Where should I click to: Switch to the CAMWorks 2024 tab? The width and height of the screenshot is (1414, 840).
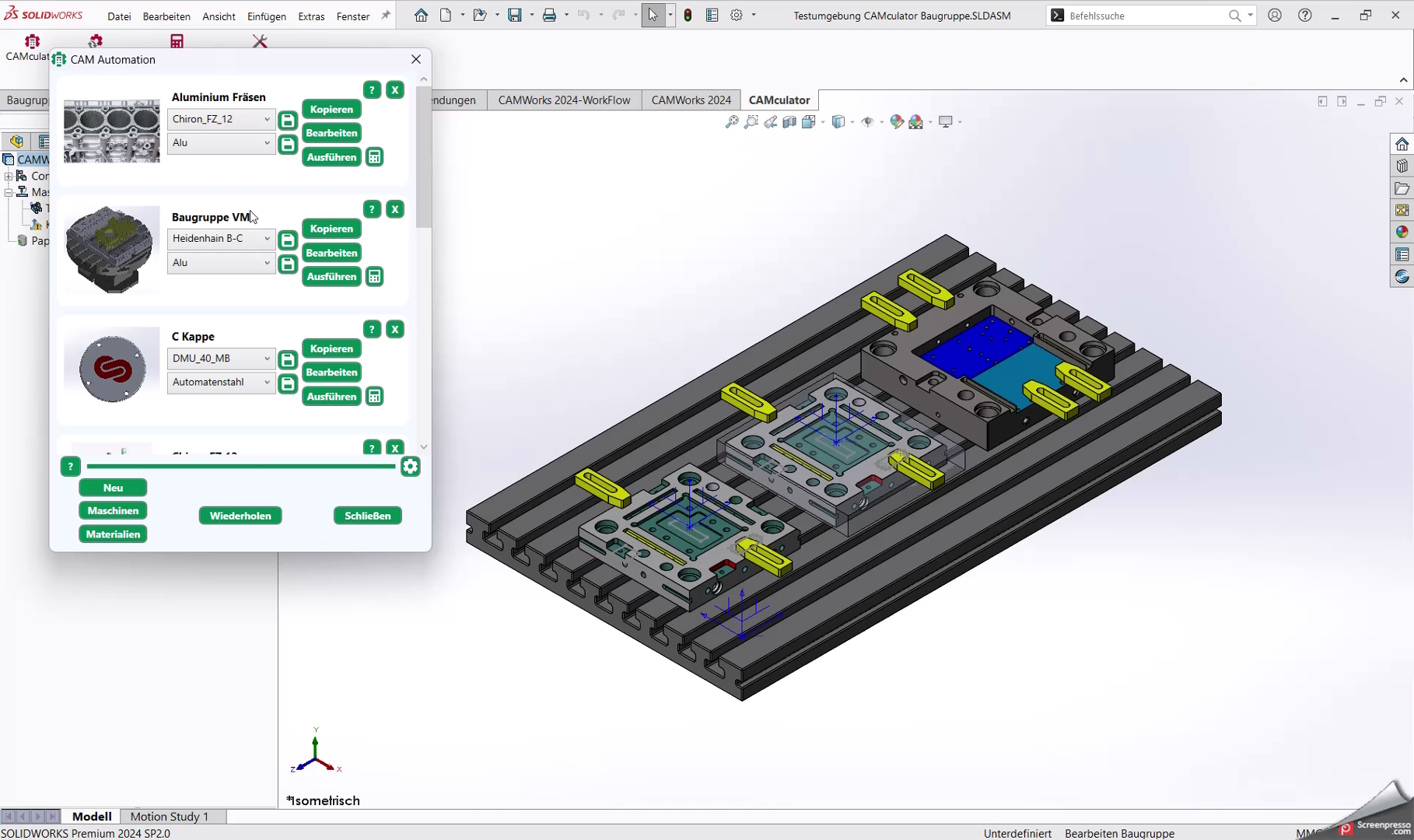coord(691,100)
